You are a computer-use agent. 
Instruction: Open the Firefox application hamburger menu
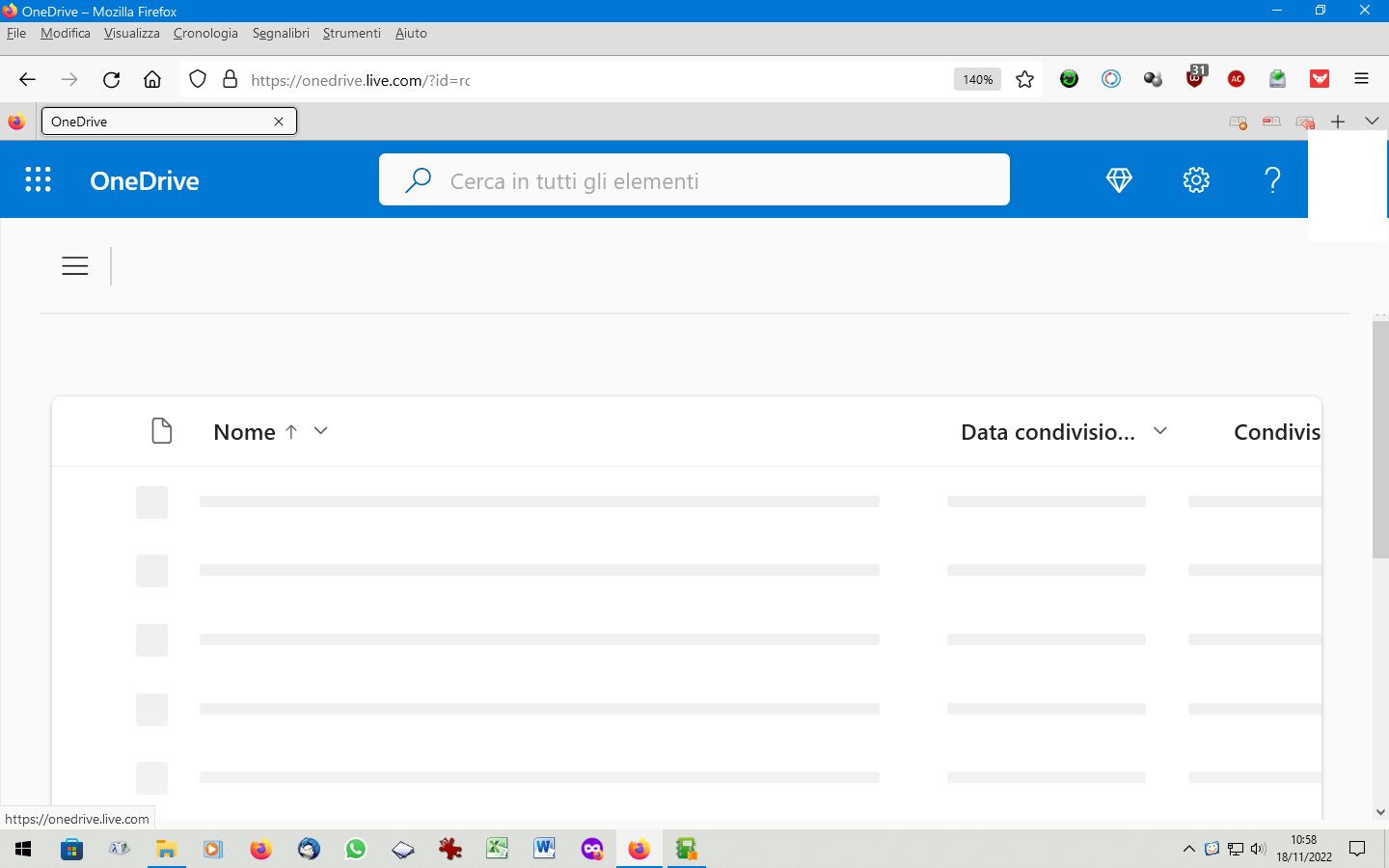(1362, 79)
